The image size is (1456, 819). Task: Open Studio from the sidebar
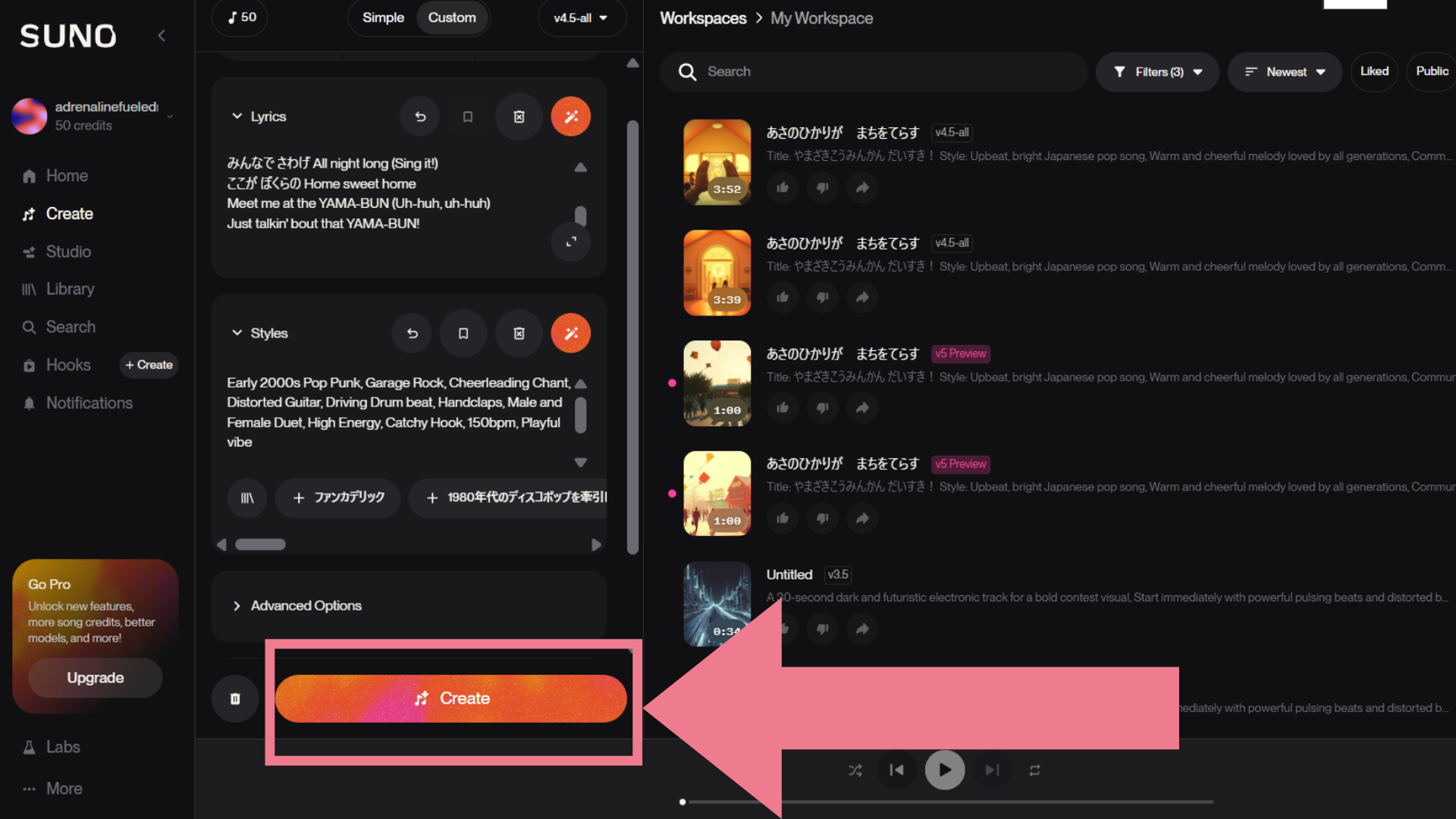[68, 252]
